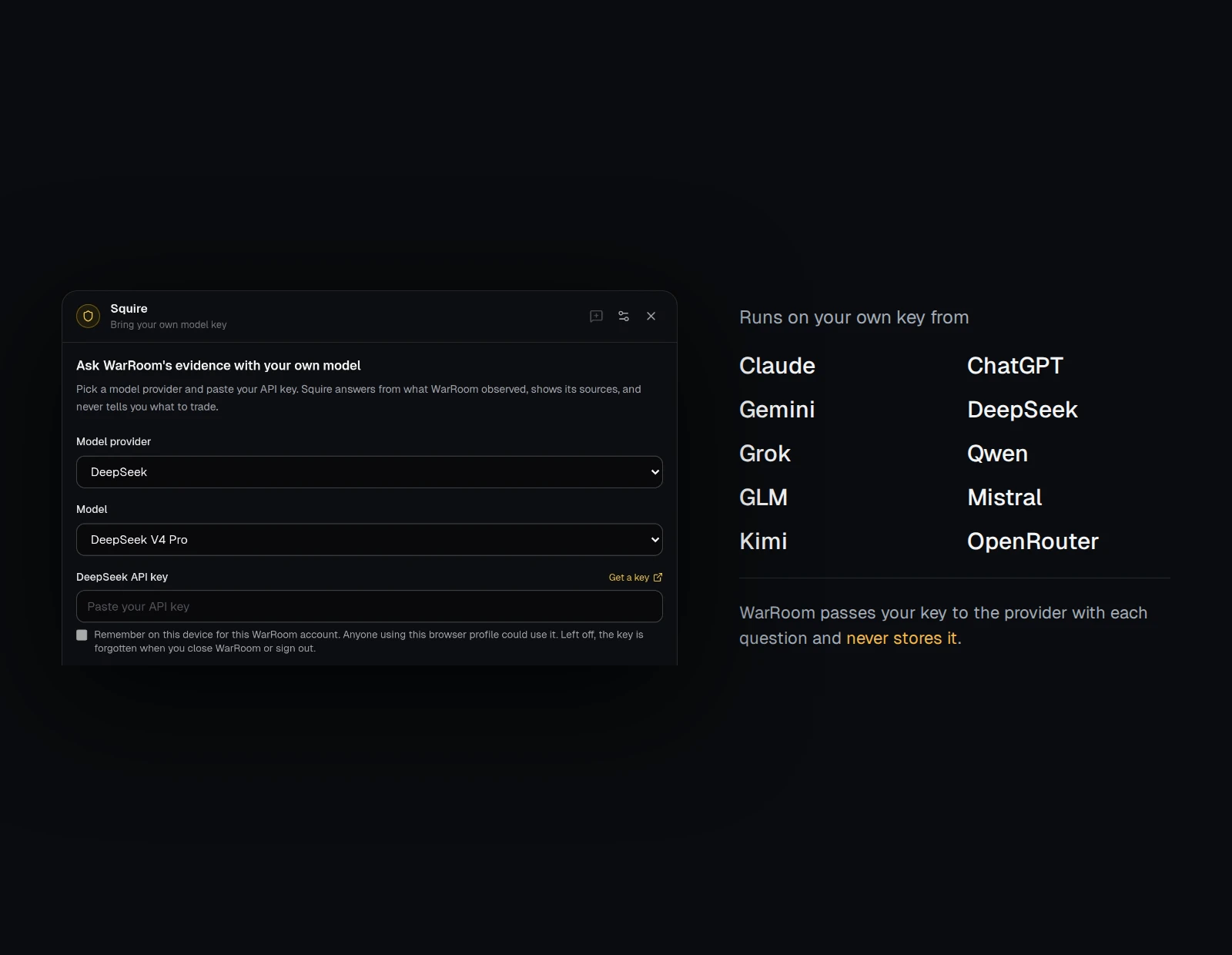Expand the DeepSeek V4 Pro model dropdown
The image size is (1232, 955).
[x=370, y=540]
